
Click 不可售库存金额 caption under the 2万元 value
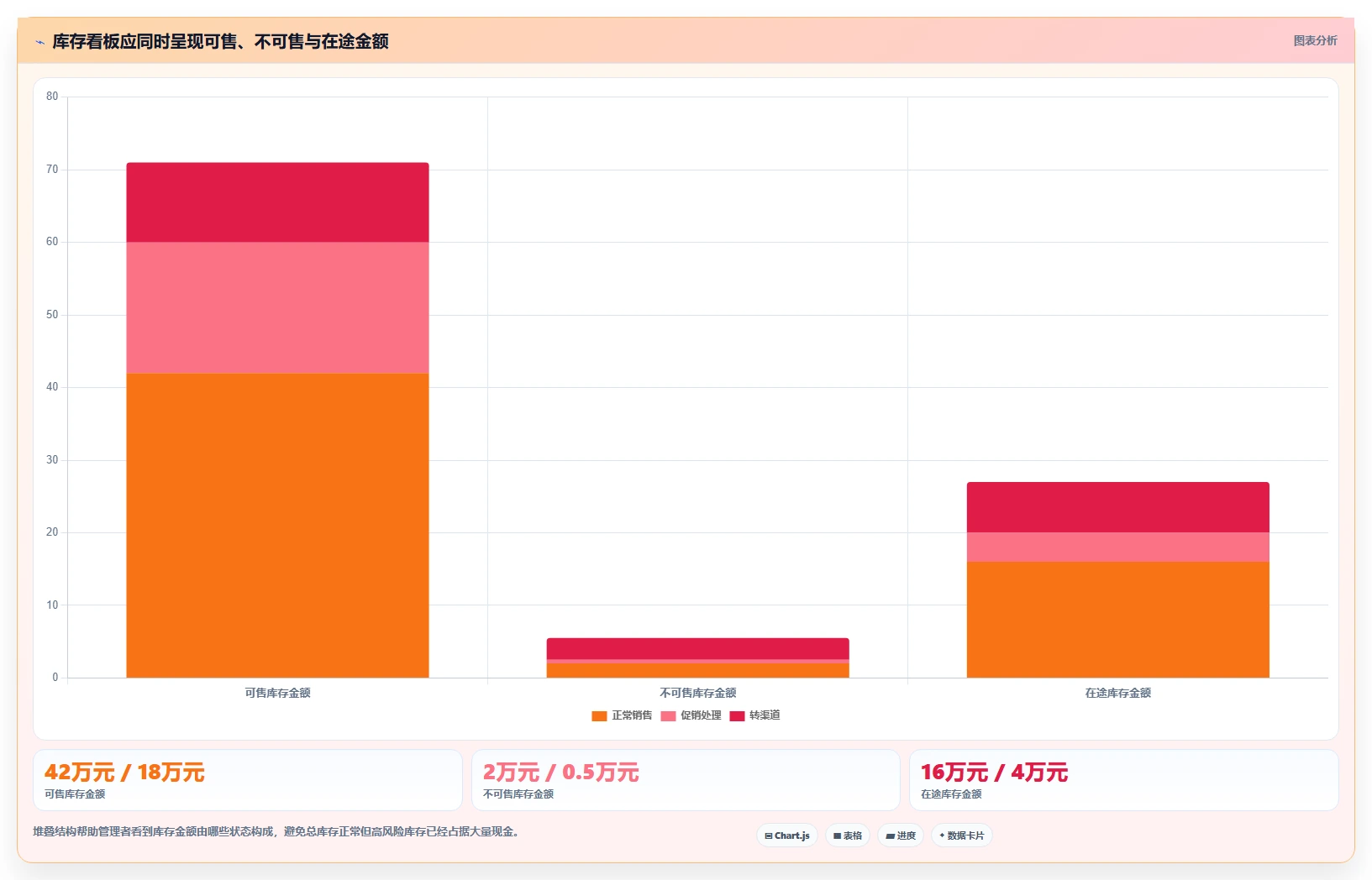518,794
